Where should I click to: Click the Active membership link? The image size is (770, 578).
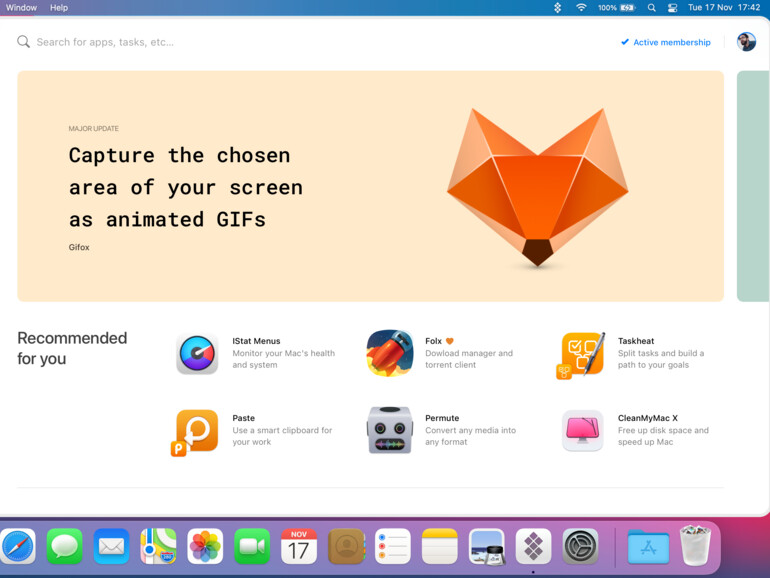coord(665,42)
